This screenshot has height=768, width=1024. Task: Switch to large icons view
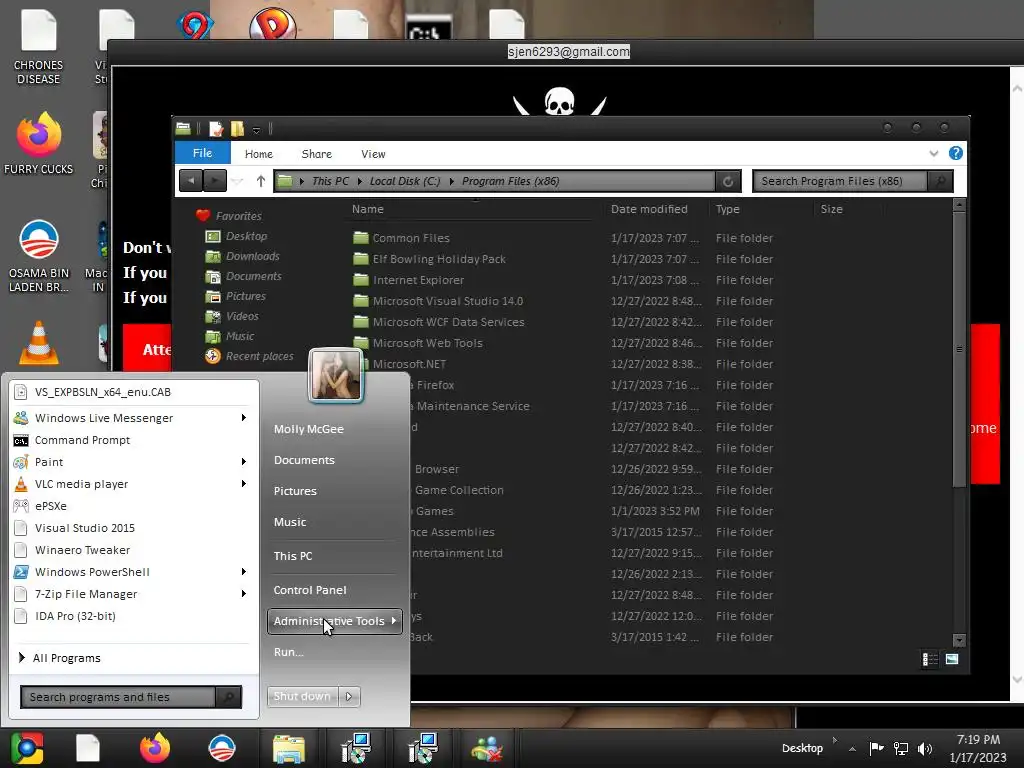[x=952, y=660]
